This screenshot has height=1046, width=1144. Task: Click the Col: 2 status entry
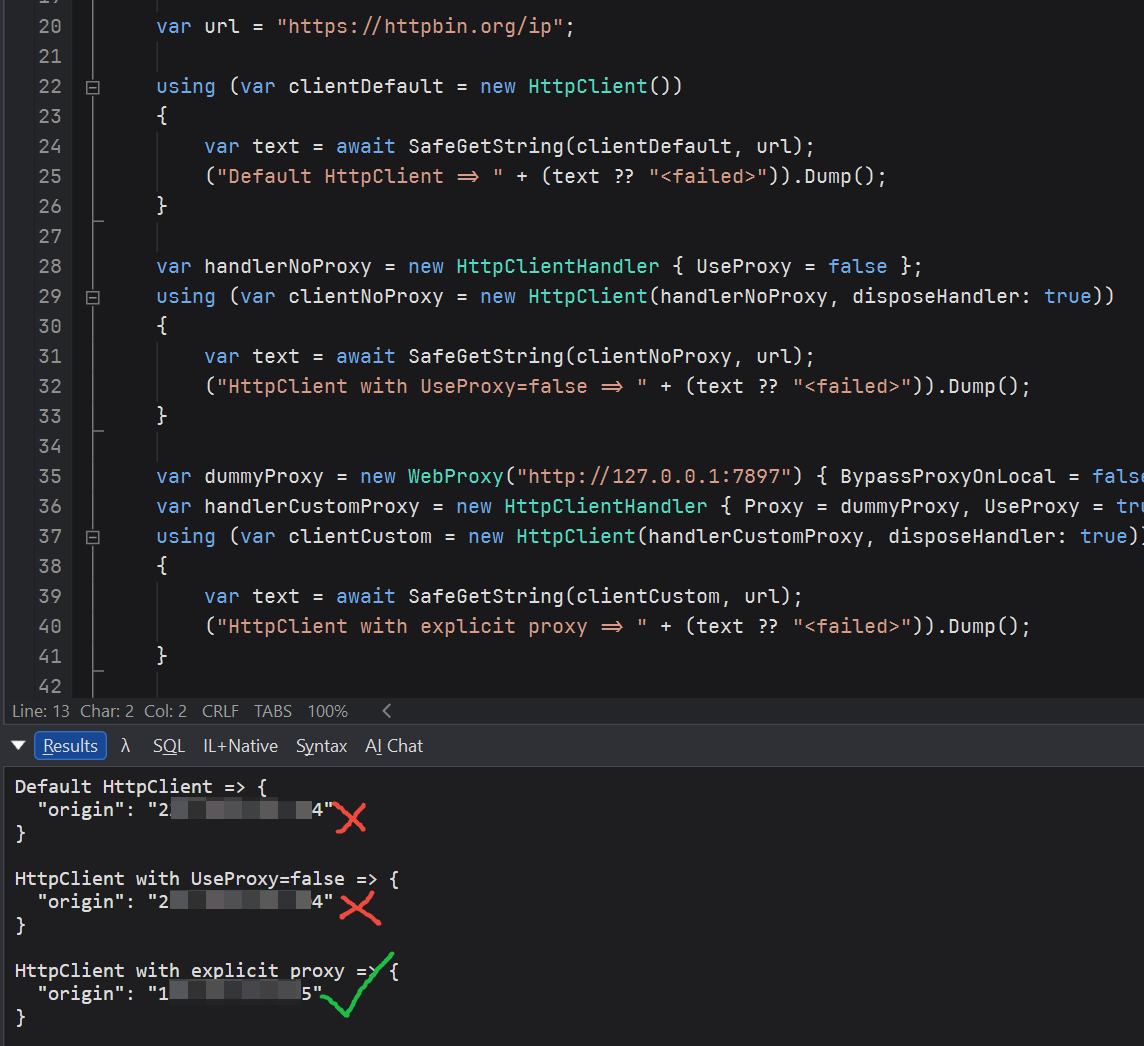(166, 711)
